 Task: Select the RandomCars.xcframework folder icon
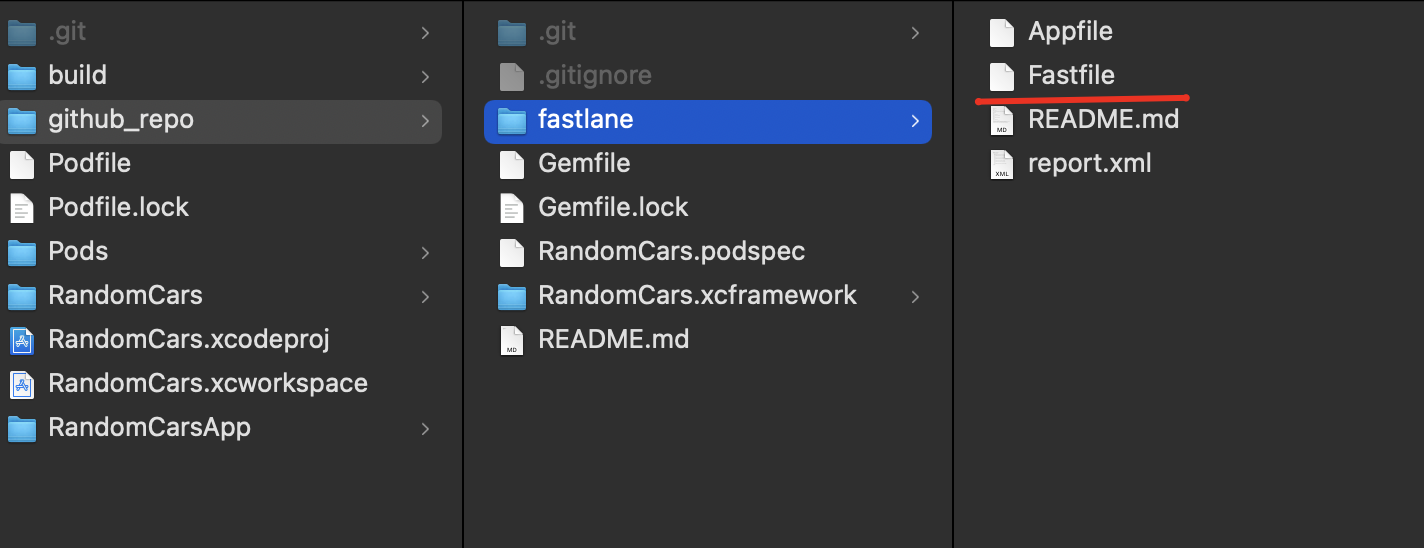tap(512, 295)
